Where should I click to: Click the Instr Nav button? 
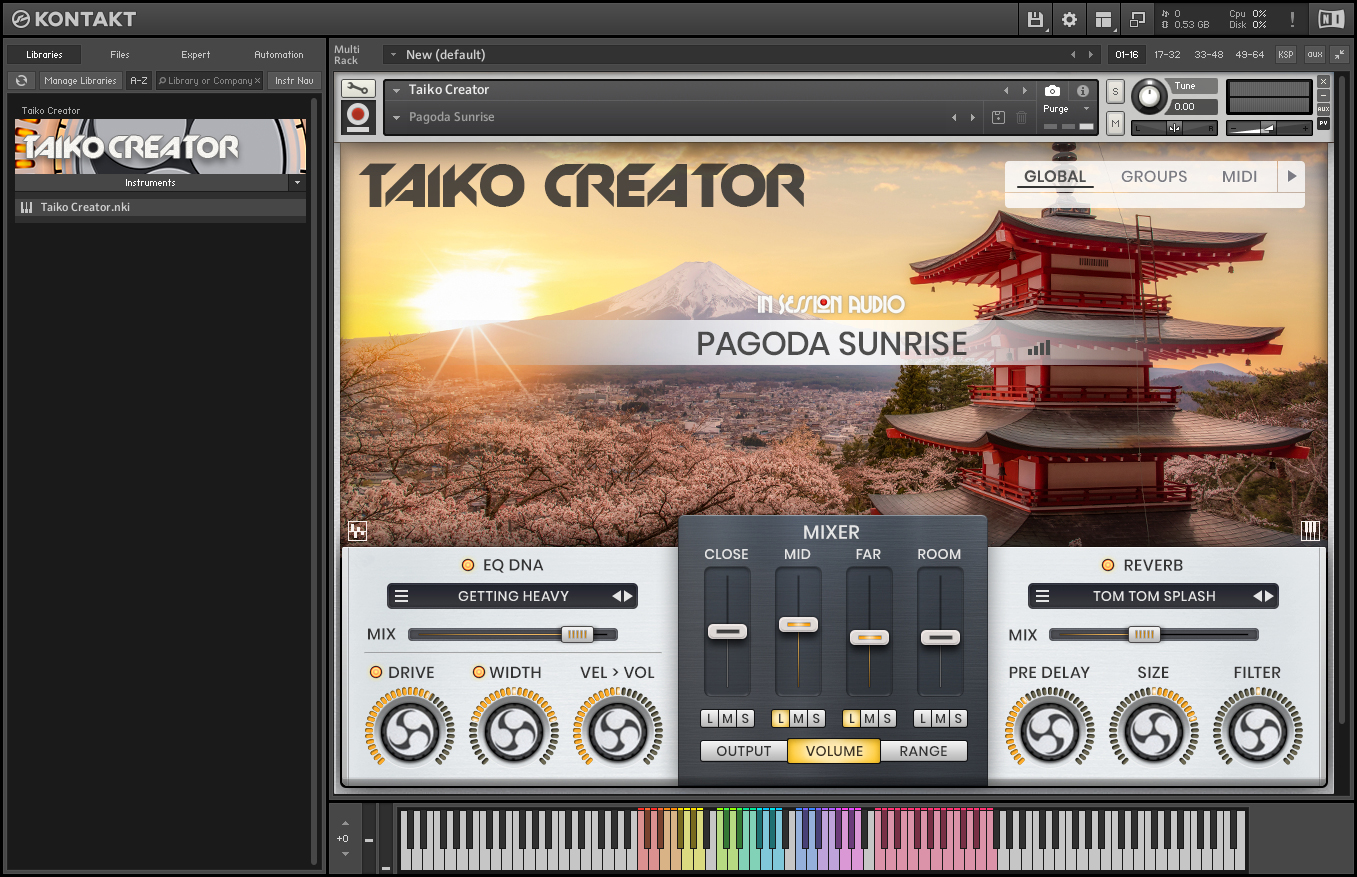[294, 81]
